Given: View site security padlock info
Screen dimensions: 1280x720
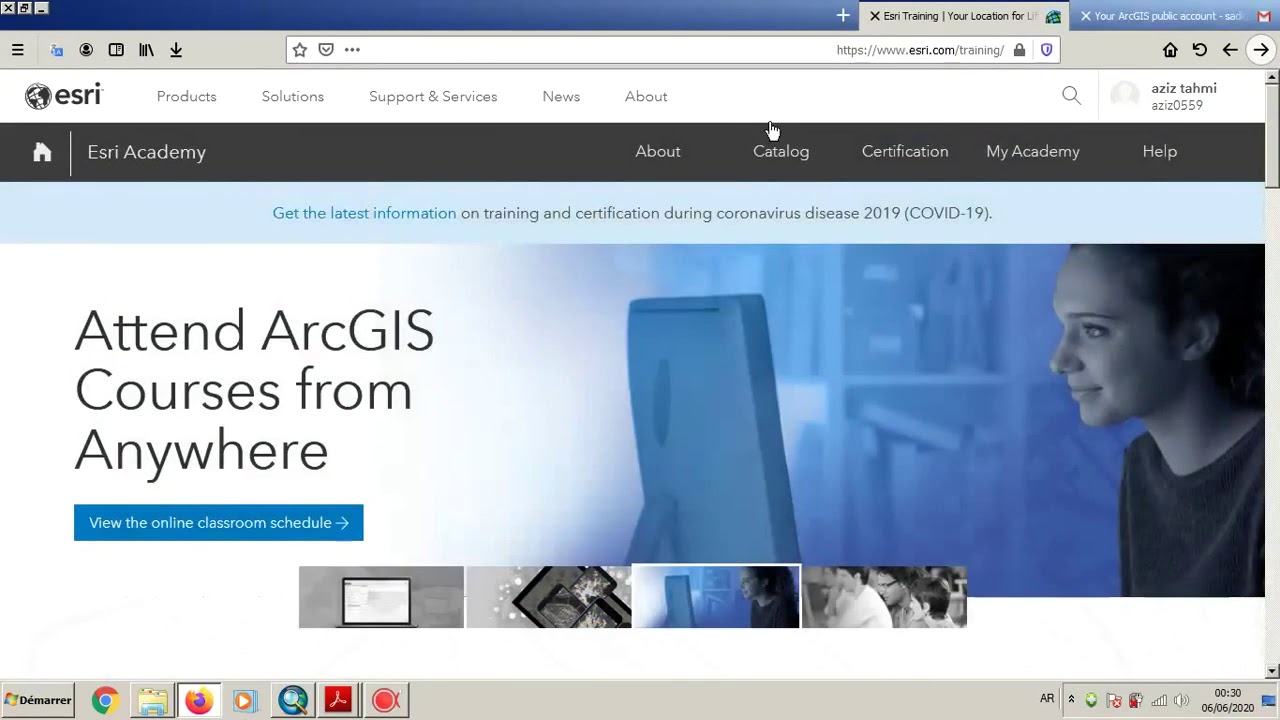Looking at the screenshot, I should [1019, 50].
